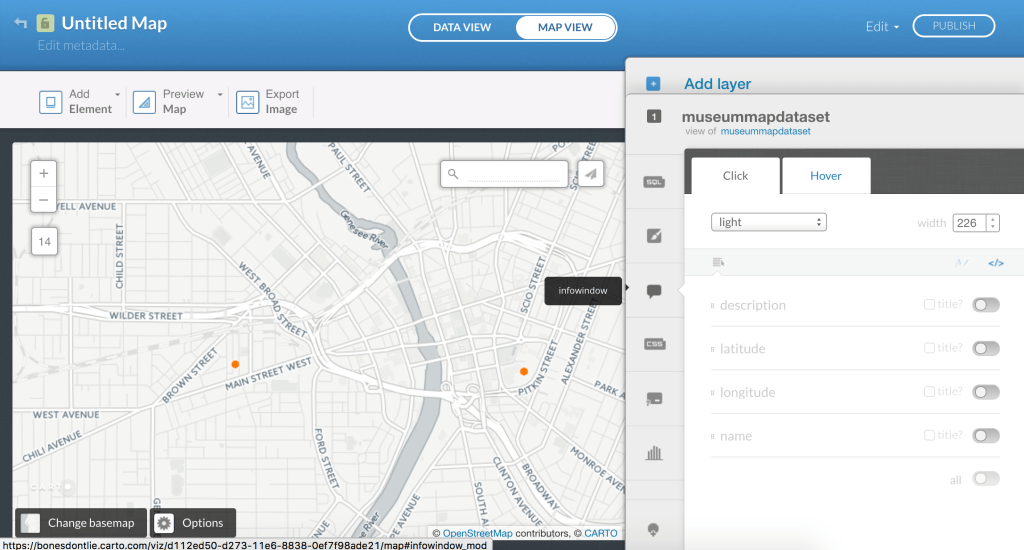
Task: Click the map search input field
Action: coord(515,174)
